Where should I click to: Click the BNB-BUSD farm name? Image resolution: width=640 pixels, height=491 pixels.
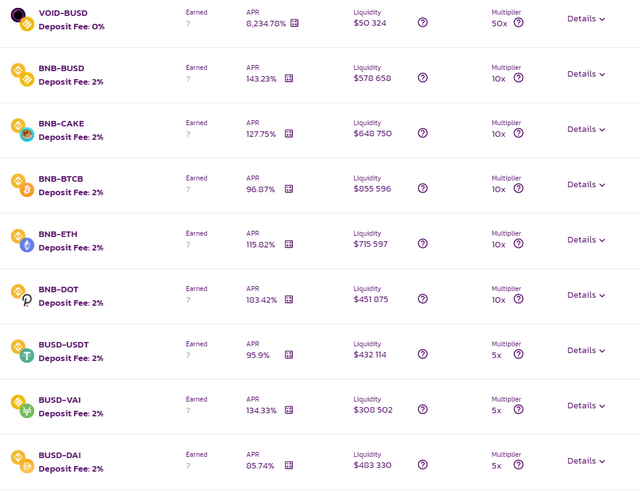point(61,68)
